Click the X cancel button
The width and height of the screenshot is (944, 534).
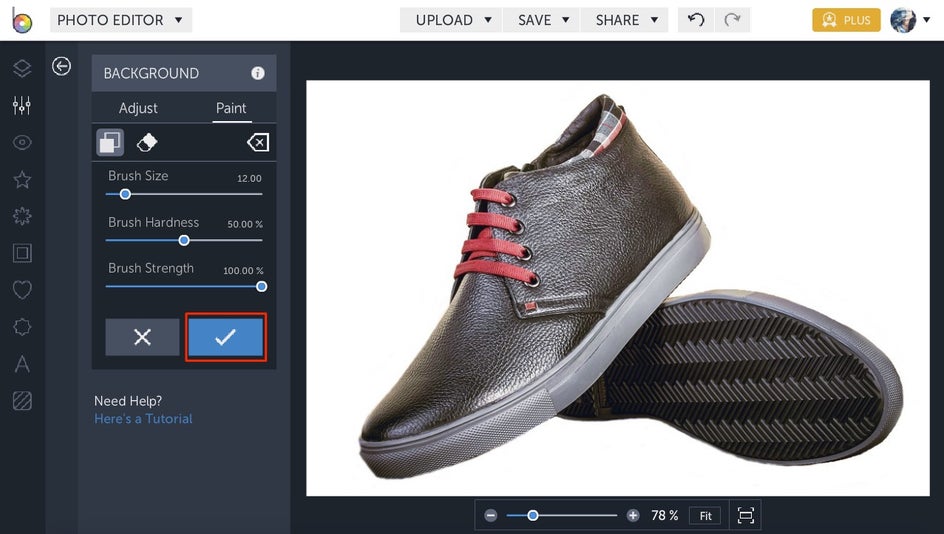143,337
